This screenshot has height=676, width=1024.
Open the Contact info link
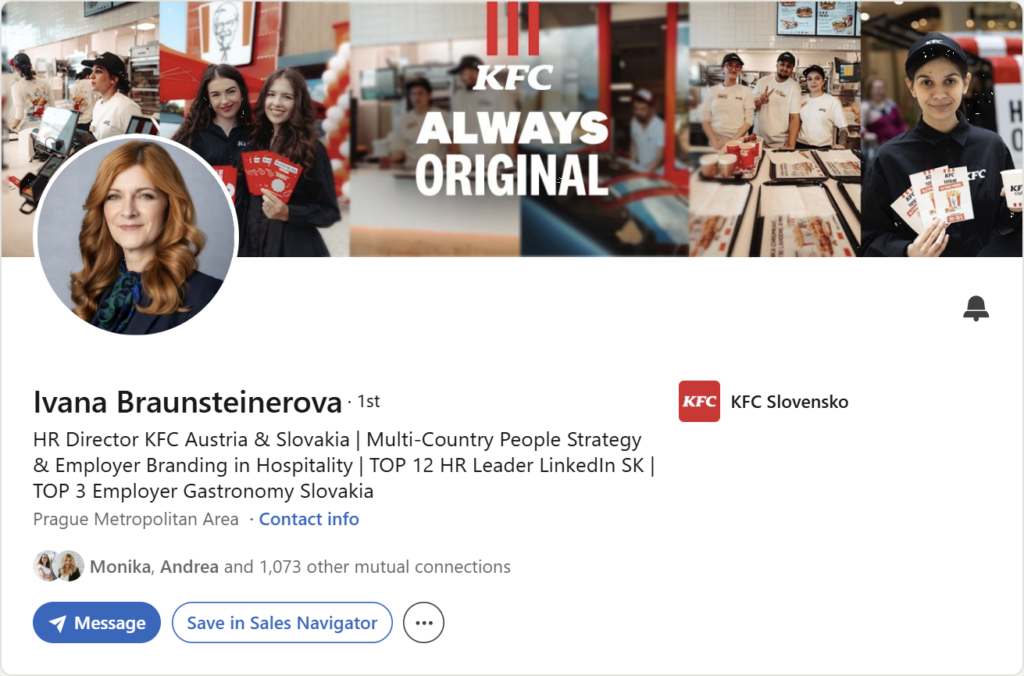(x=309, y=519)
